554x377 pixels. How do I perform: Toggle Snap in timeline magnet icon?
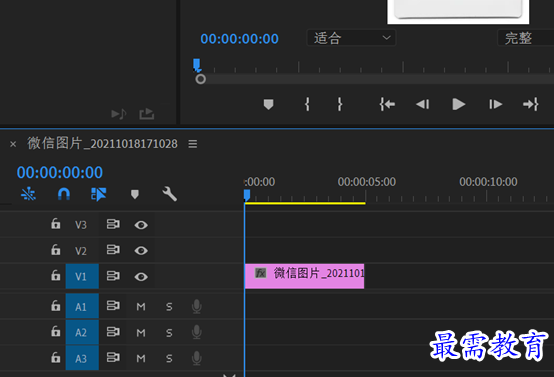pyautogui.click(x=64, y=194)
